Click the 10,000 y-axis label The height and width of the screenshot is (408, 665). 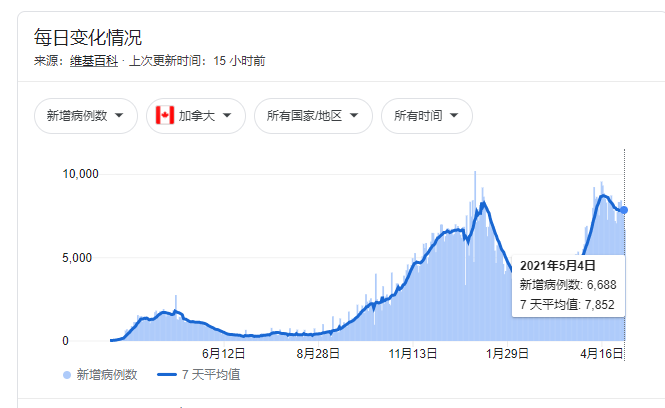point(79,174)
